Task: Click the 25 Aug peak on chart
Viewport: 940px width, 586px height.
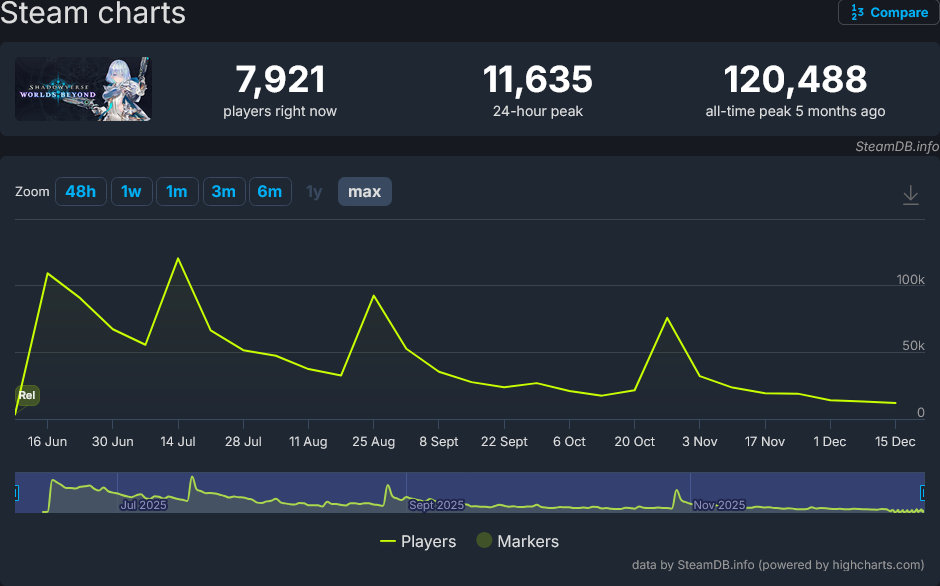Action: 374,295
